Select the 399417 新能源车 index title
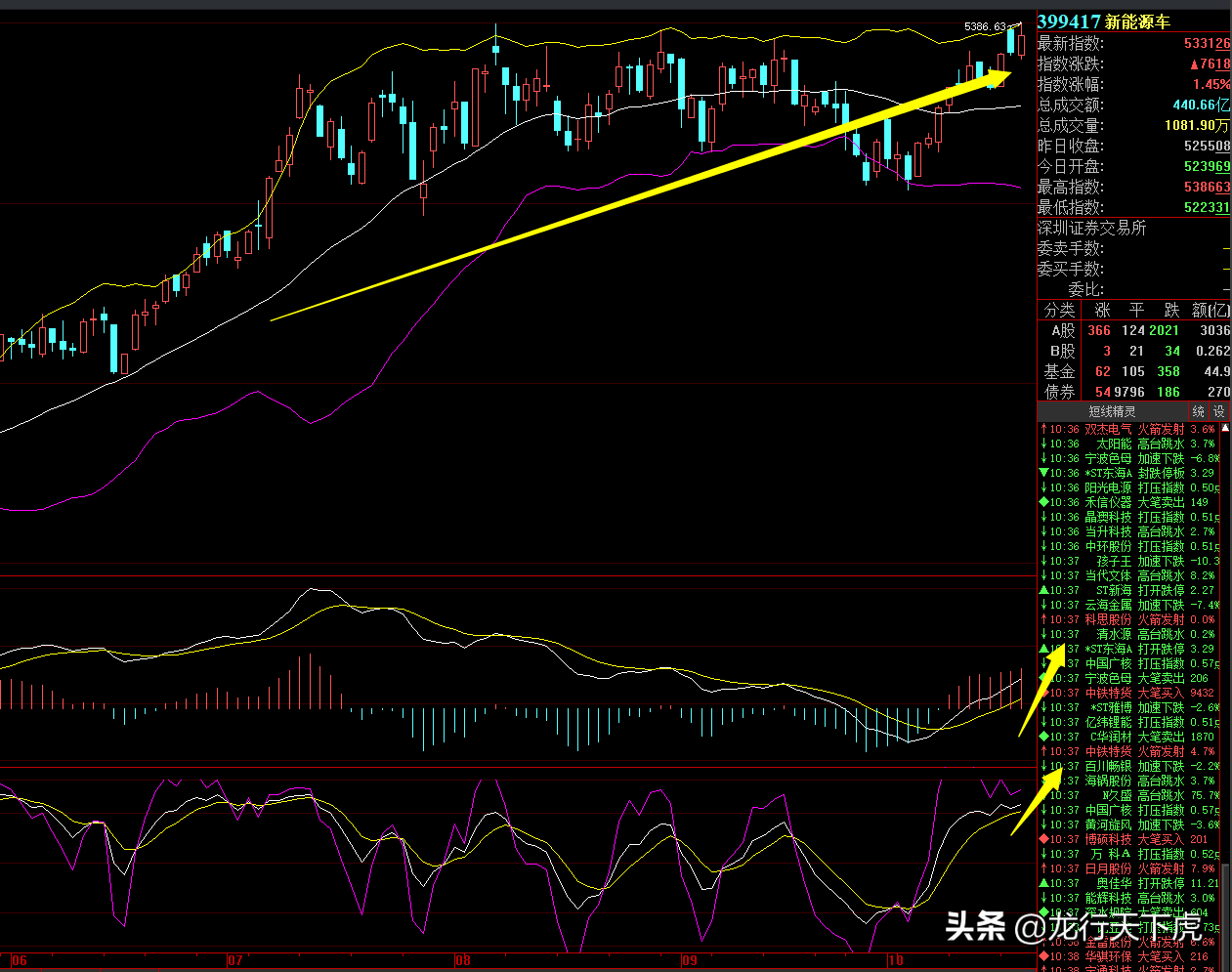The image size is (1232, 972). pyautogui.click(x=1103, y=21)
